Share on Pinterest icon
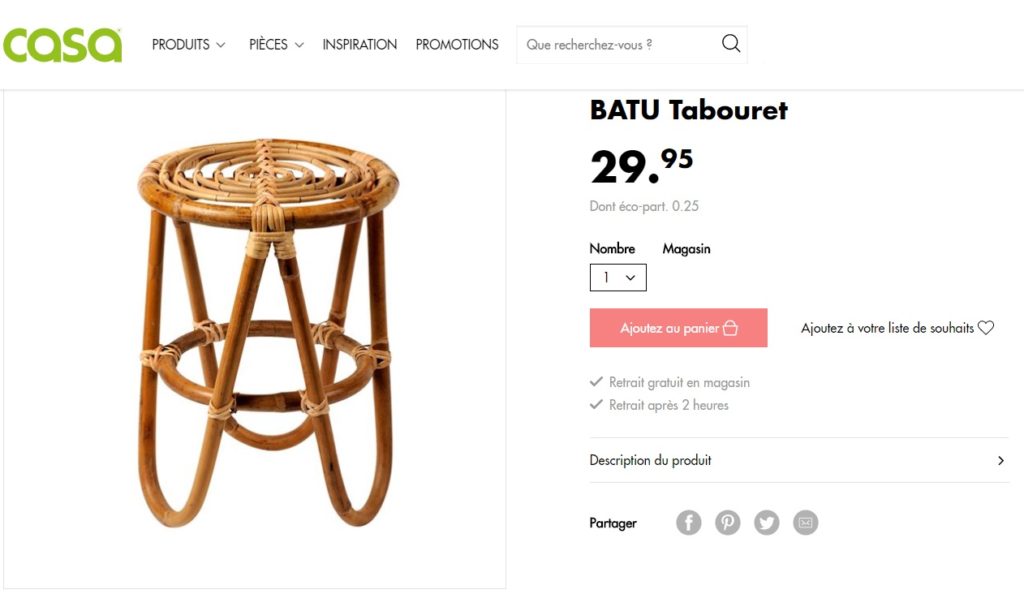The width and height of the screenshot is (1024, 594). pos(728,522)
